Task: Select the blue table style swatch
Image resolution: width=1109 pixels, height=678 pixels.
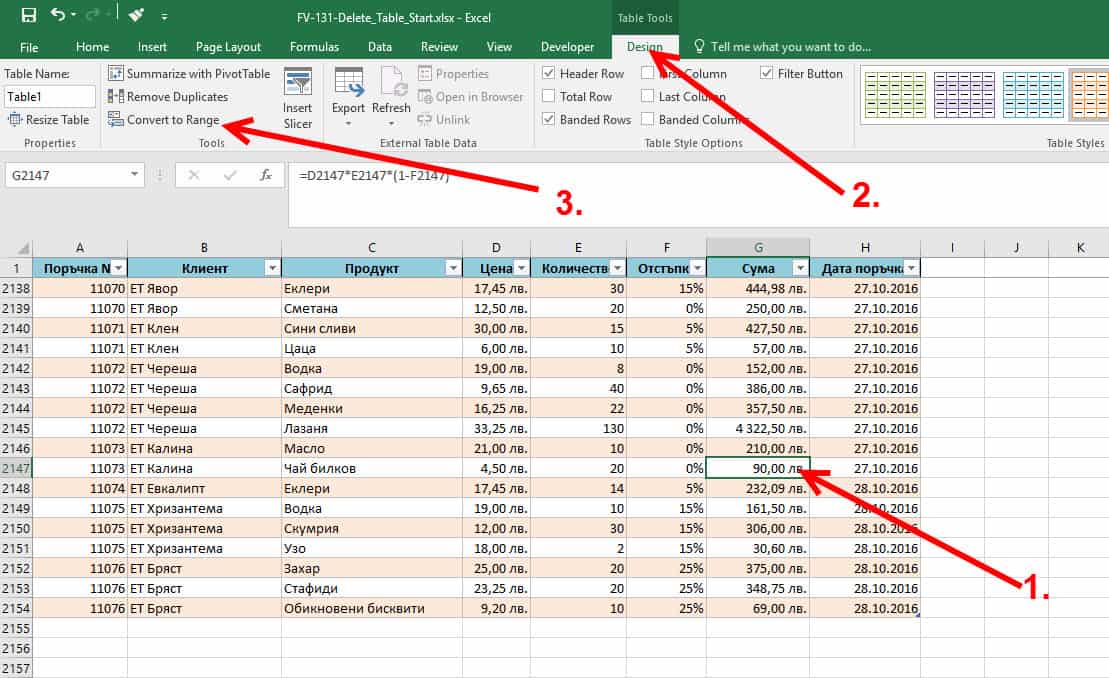Action: [x=1033, y=95]
